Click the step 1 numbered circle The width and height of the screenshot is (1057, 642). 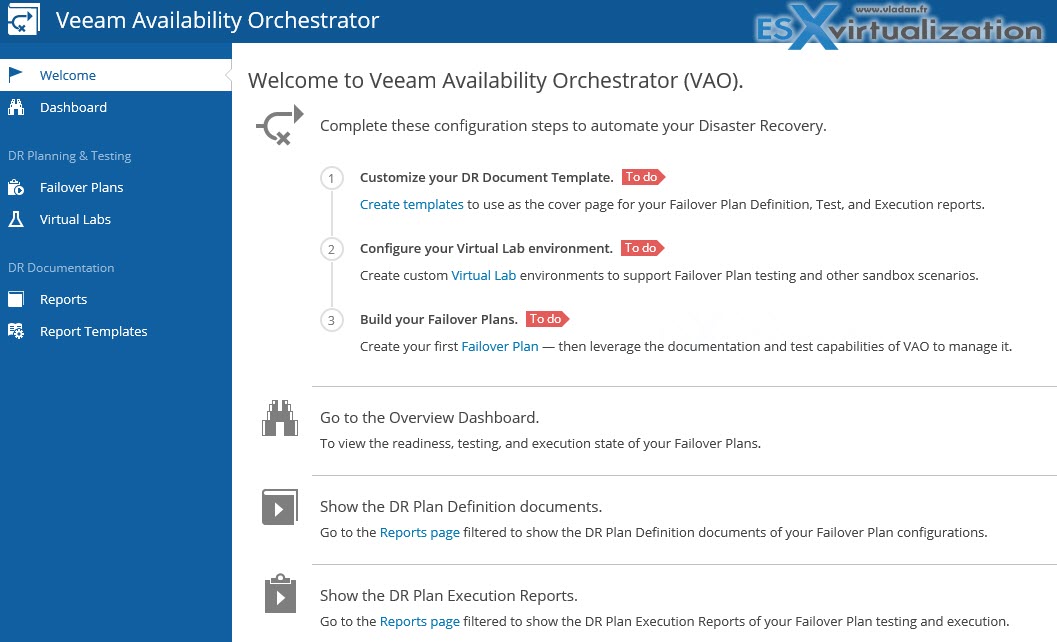tap(332, 178)
